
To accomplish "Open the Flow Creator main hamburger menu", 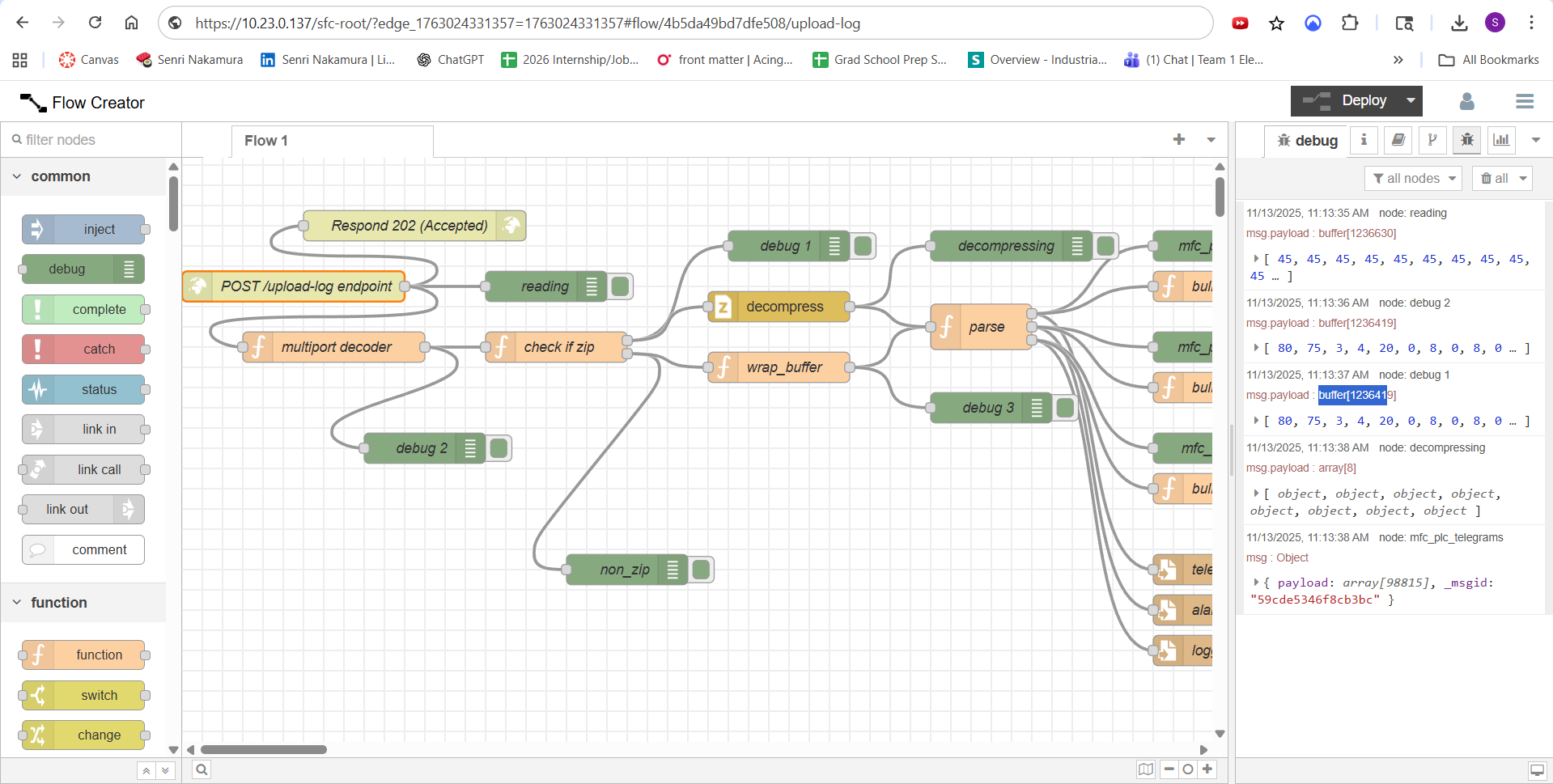I will (1525, 101).
